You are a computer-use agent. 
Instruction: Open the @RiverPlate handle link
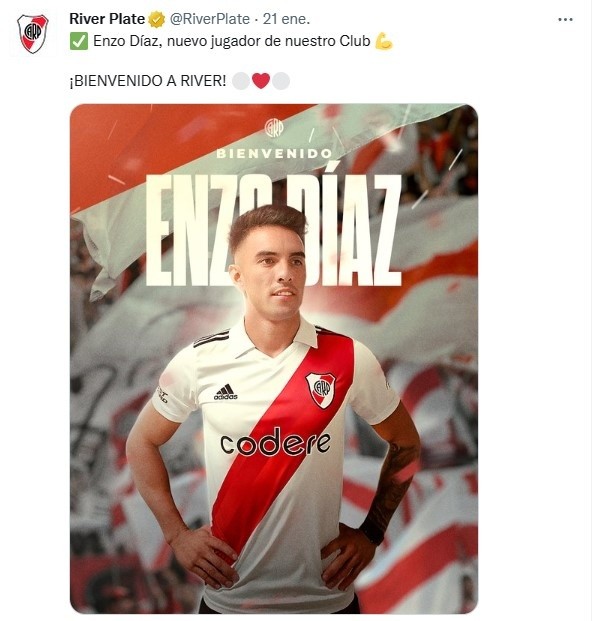[x=209, y=19]
